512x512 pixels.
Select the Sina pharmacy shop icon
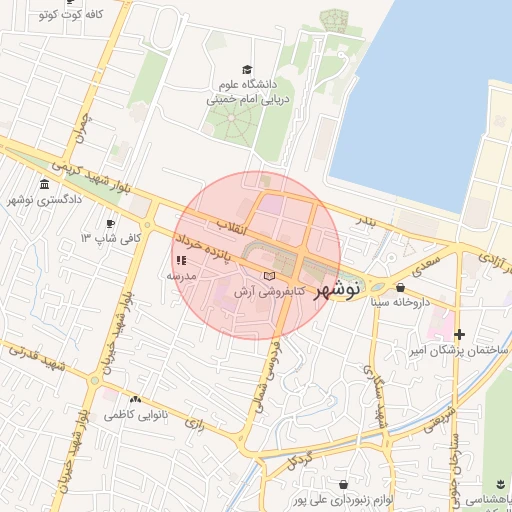tap(400, 287)
